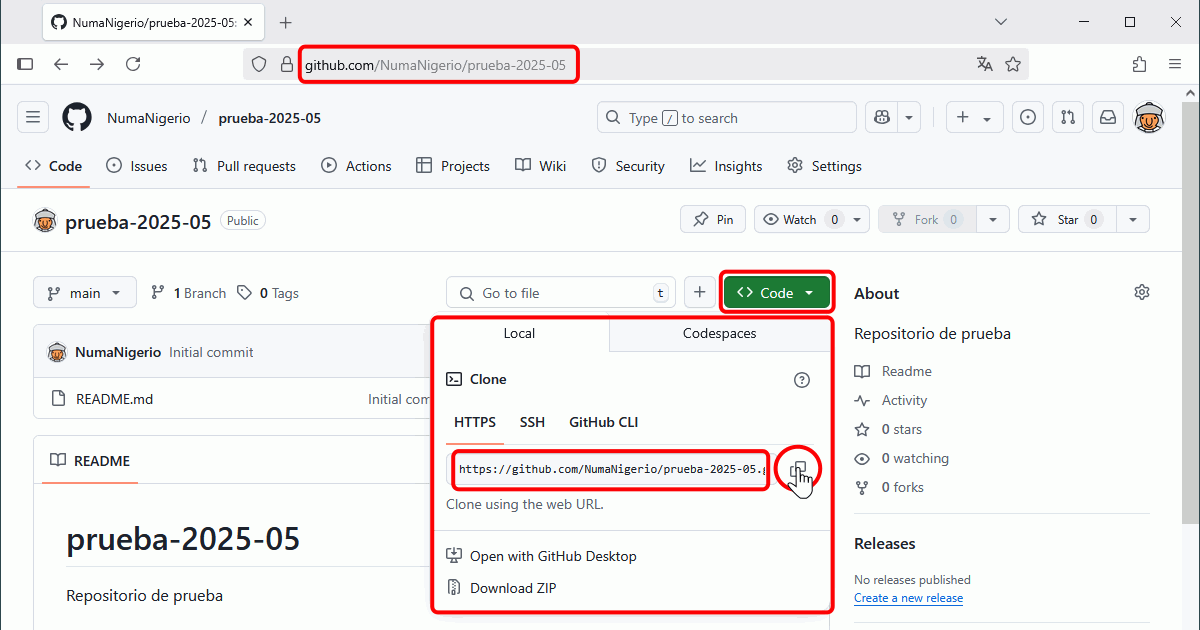Open the Firefox sidebar panel icon
This screenshot has height=630, width=1200.
pyautogui.click(x=25, y=64)
